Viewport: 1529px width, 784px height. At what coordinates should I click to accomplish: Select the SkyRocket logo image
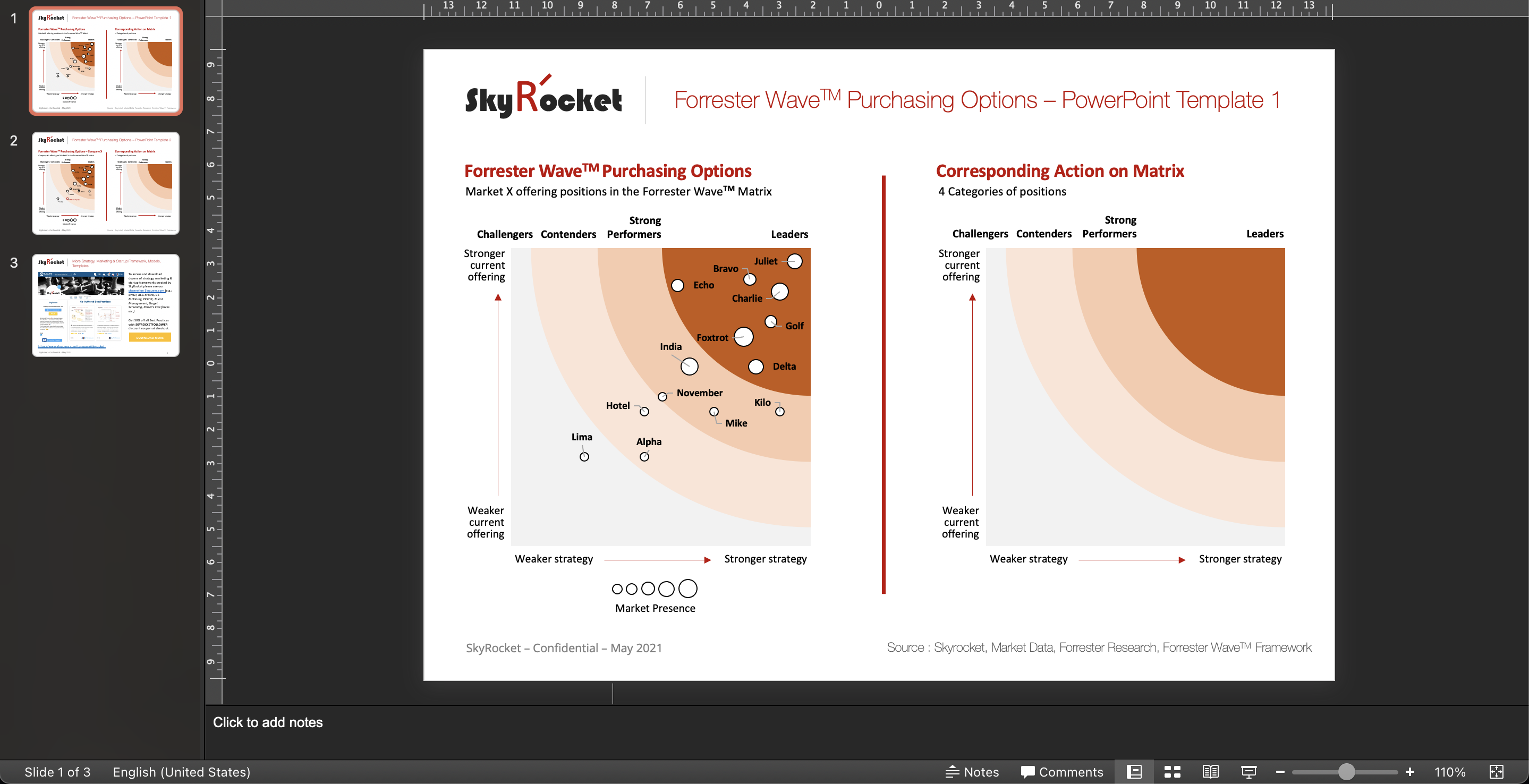[x=543, y=97]
